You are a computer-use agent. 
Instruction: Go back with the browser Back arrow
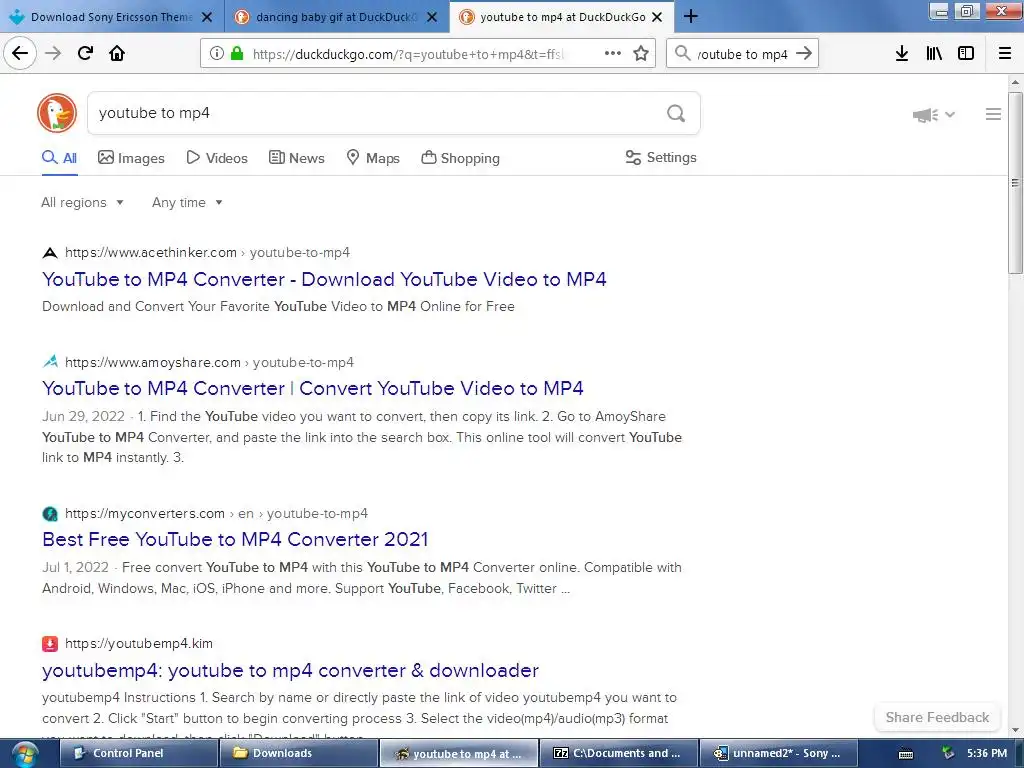tap(20, 53)
